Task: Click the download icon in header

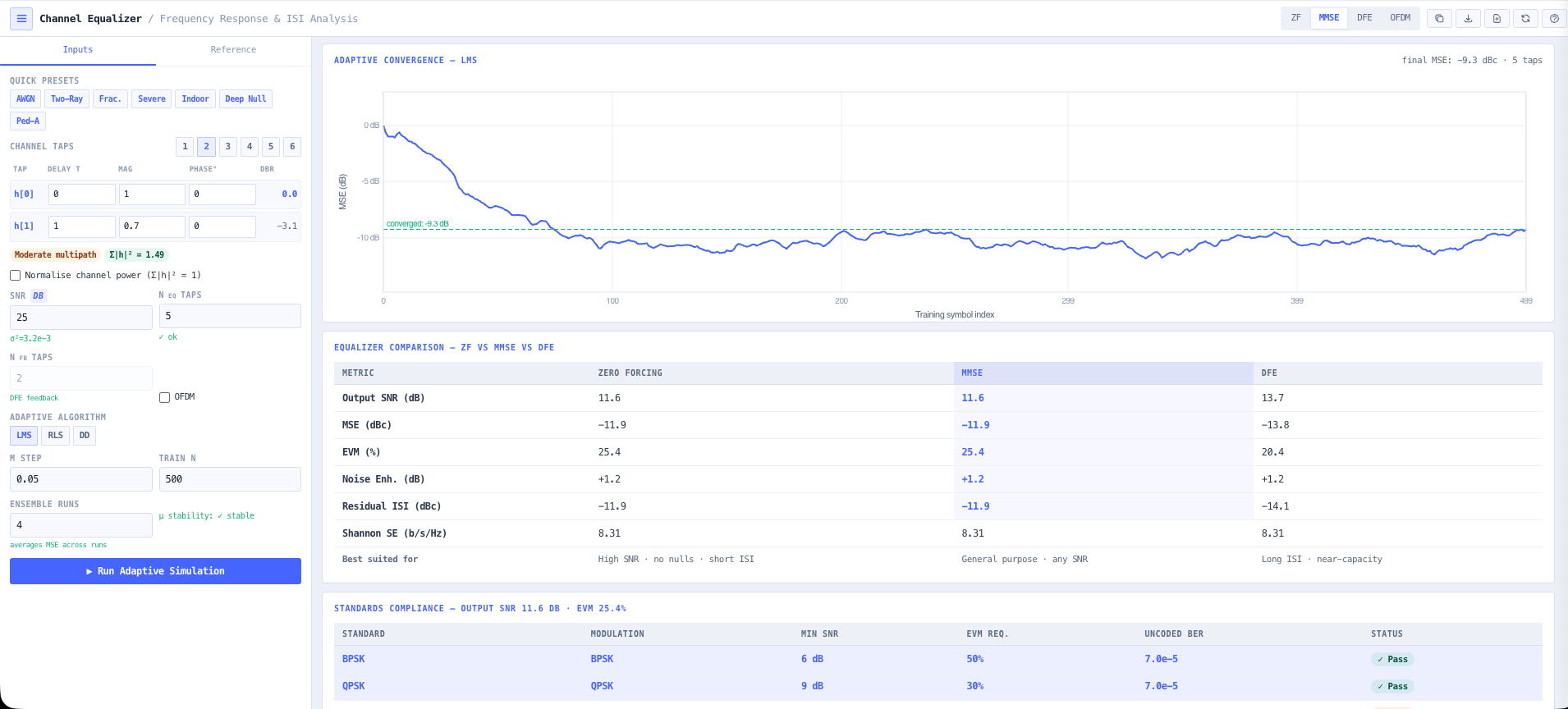Action: click(1468, 18)
